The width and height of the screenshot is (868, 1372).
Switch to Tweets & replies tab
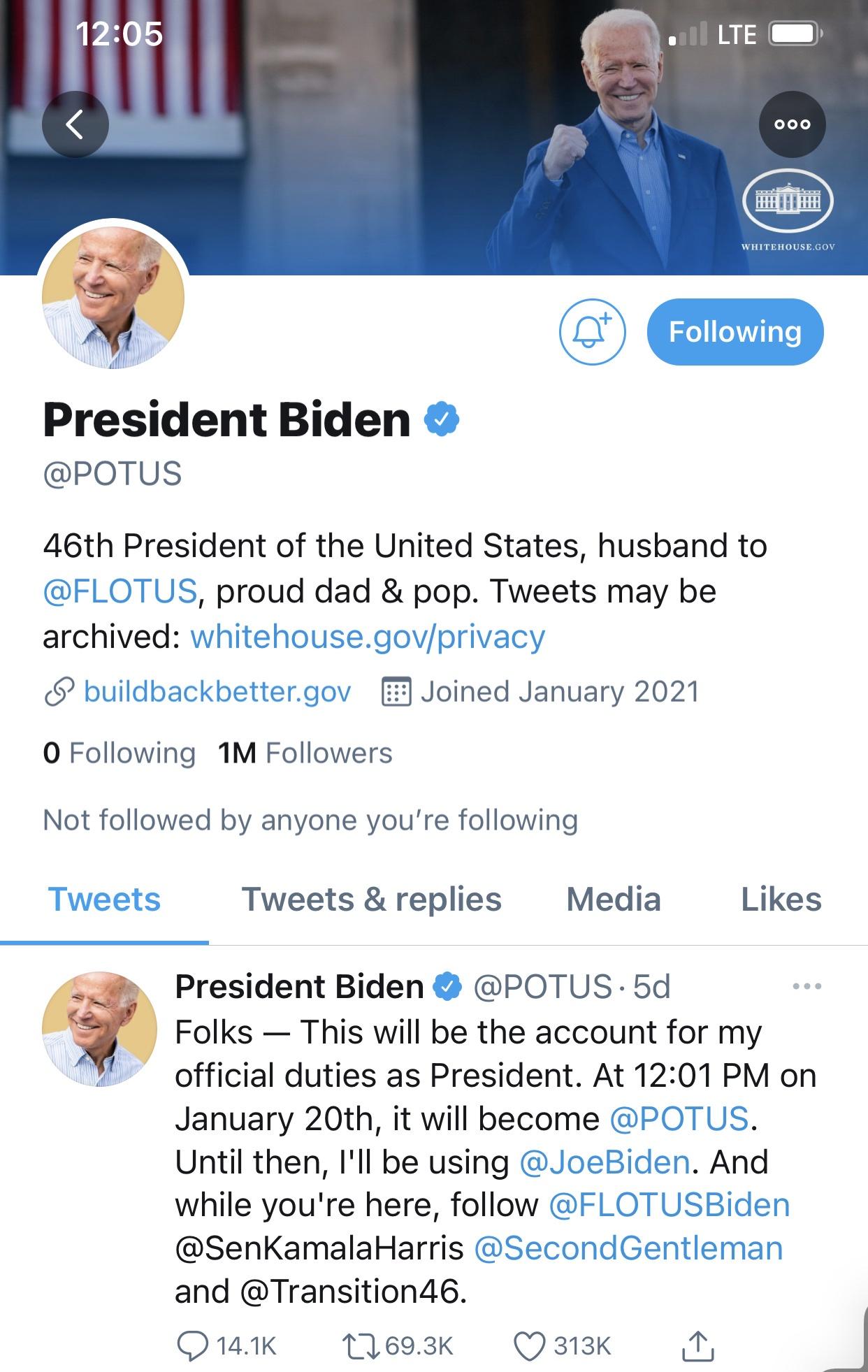tap(371, 900)
